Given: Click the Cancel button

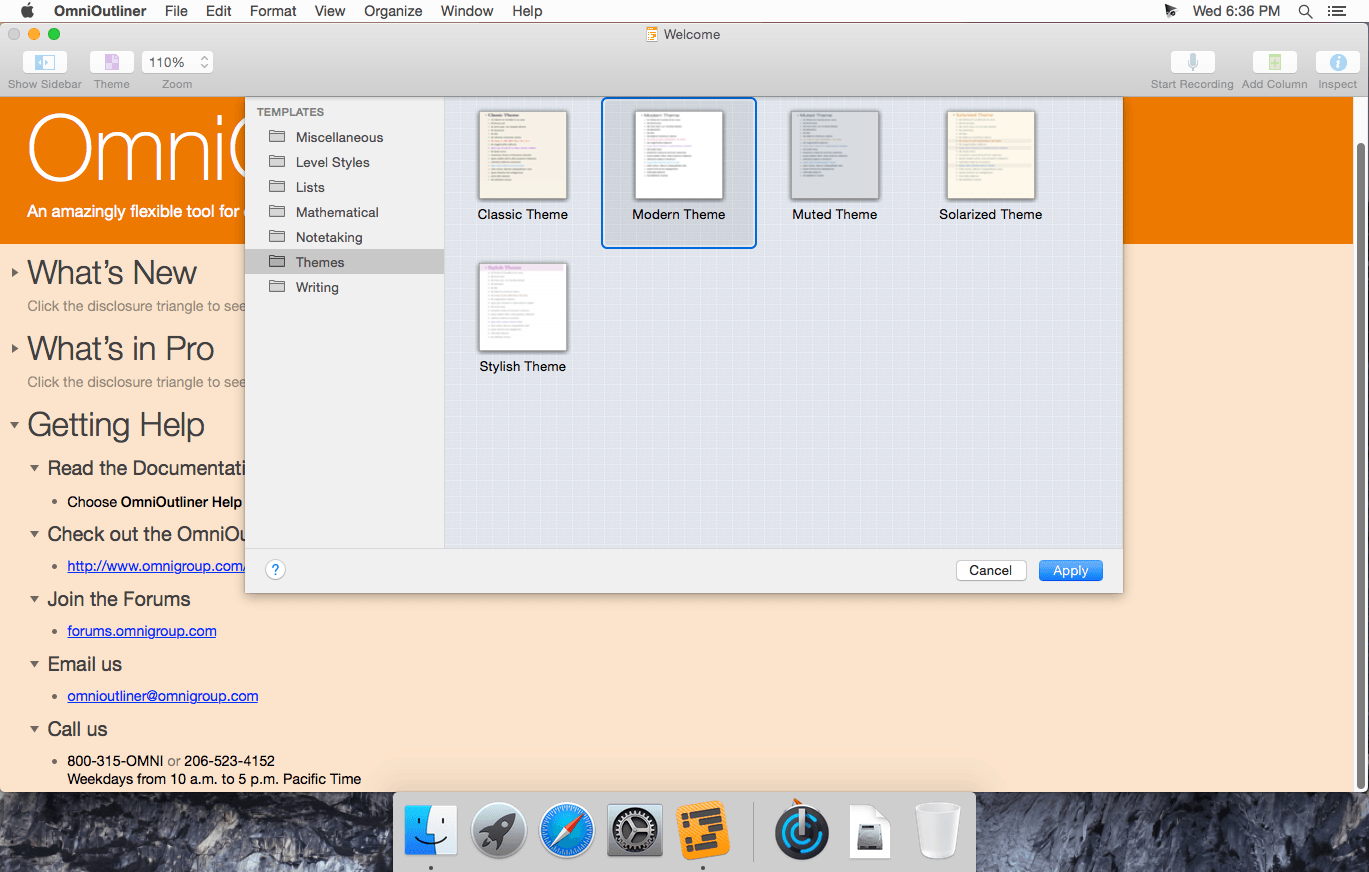Looking at the screenshot, I should [x=990, y=570].
